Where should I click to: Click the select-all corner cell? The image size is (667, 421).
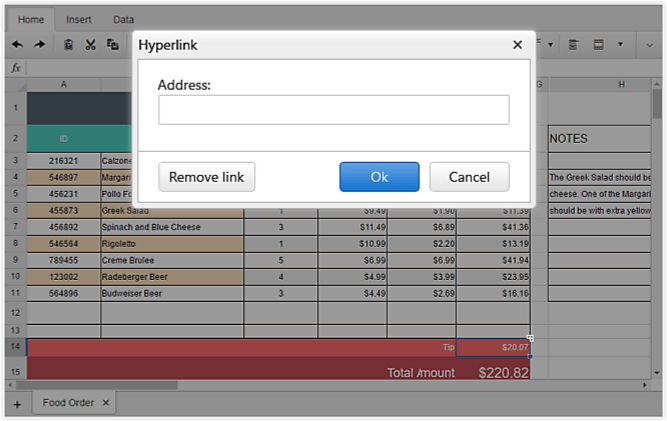point(16,85)
